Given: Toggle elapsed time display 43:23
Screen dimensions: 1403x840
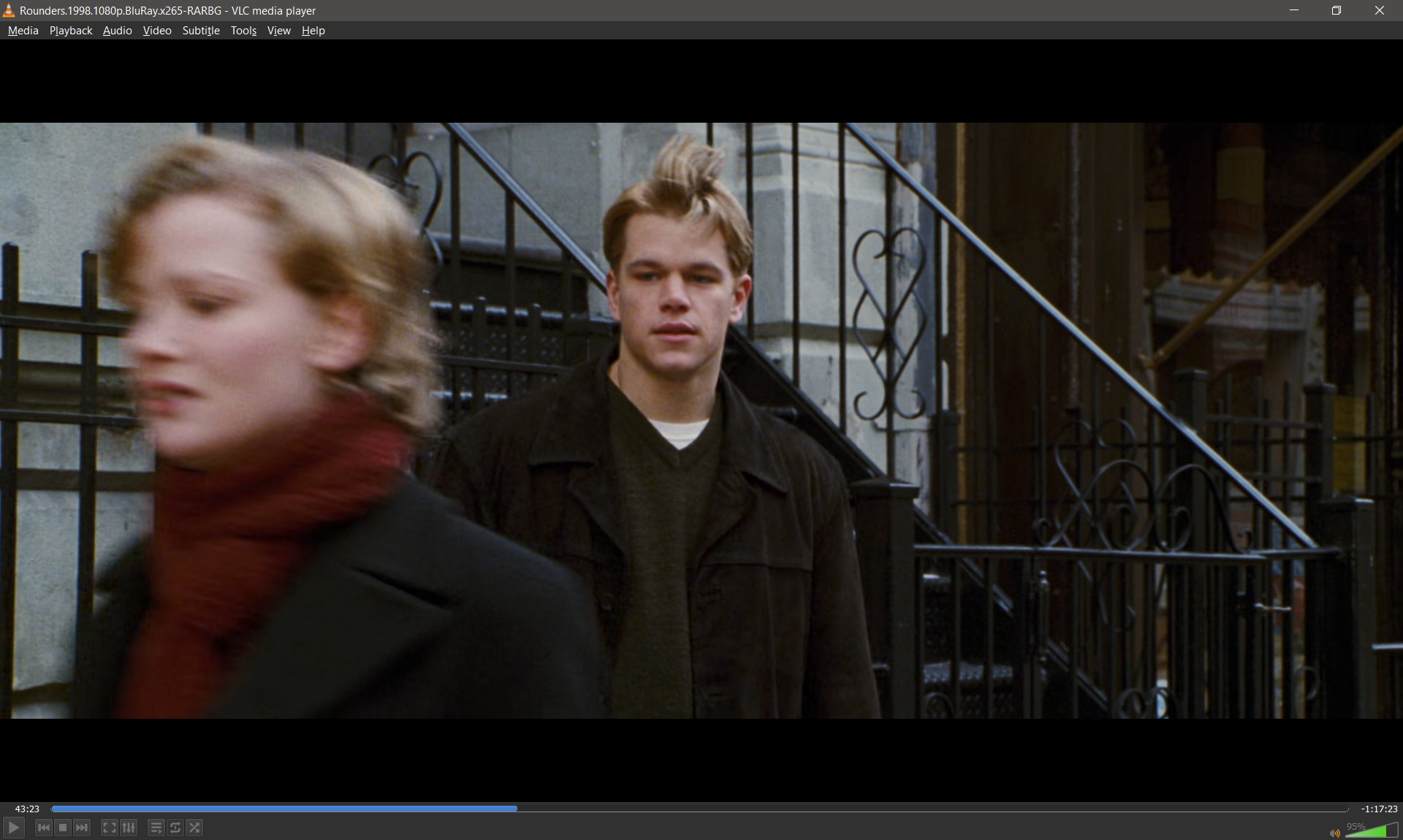Looking at the screenshot, I should click(27, 809).
